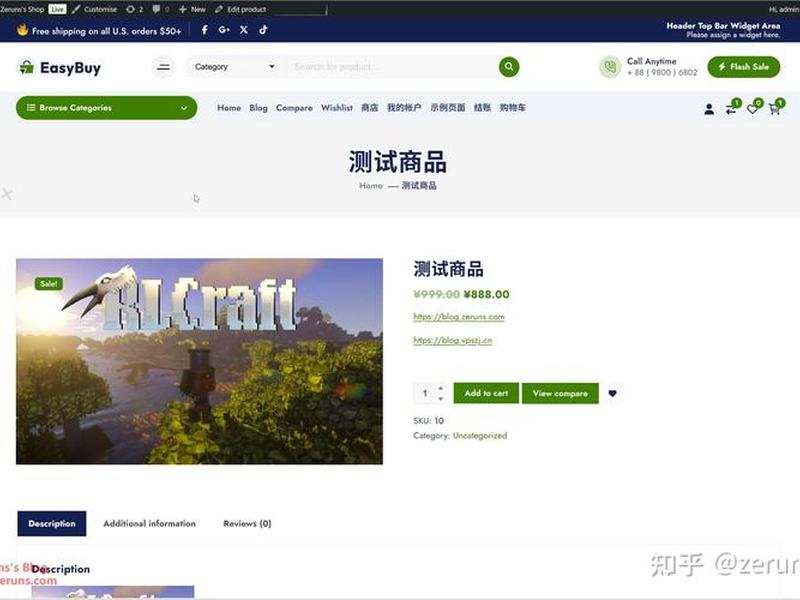The width and height of the screenshot is (800, 600).
Task: Open the shopping cart icon
Action: click(x=775, y=109)
